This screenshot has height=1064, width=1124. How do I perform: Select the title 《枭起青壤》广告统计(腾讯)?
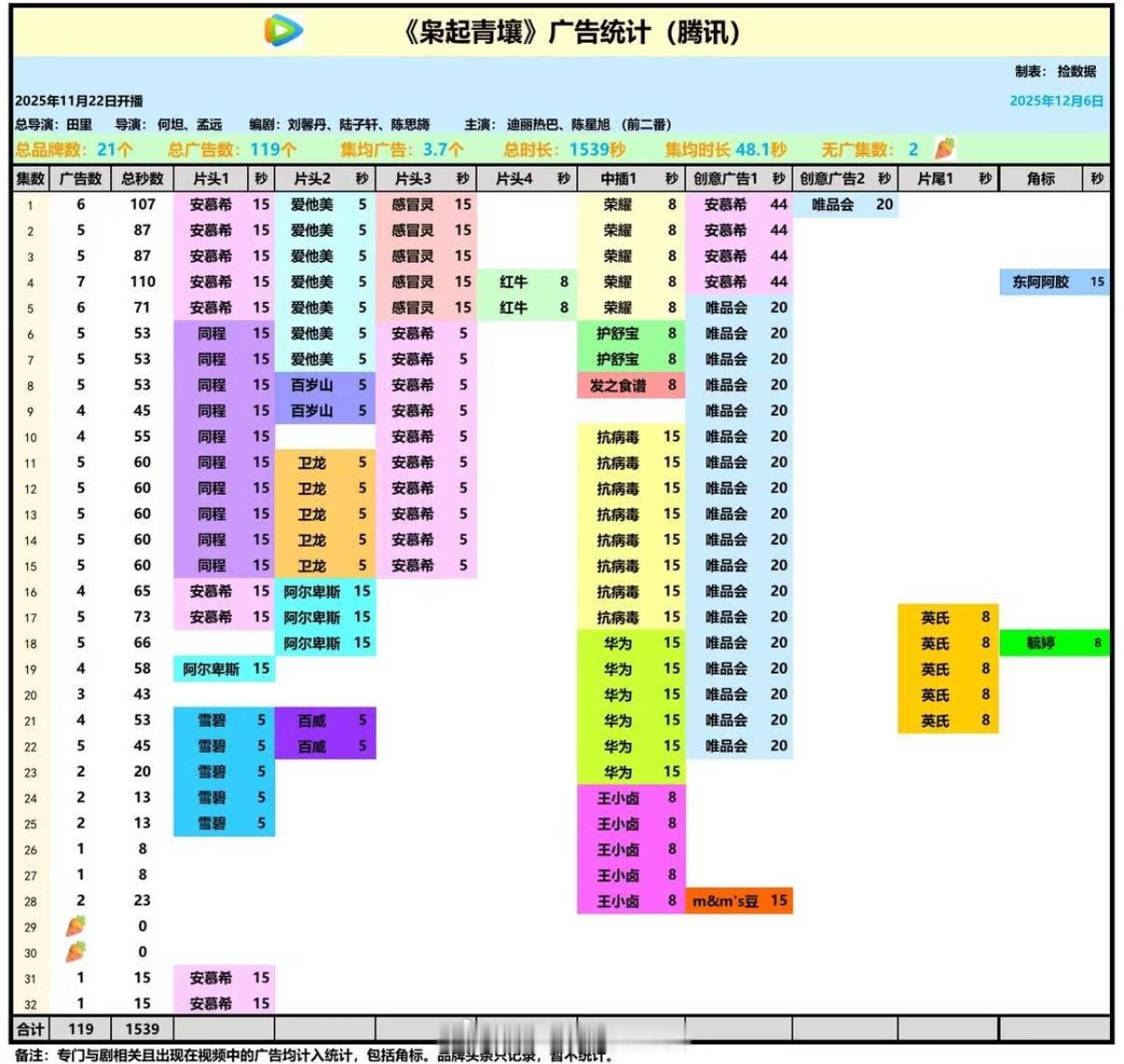tap(572, 33)
